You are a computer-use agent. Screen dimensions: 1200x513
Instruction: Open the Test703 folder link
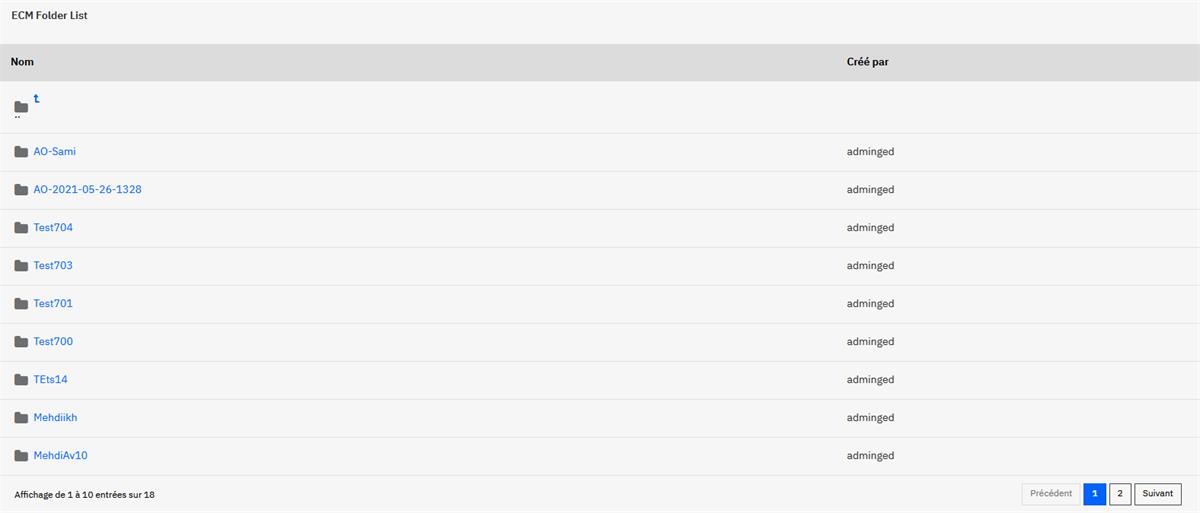[53, 266]
